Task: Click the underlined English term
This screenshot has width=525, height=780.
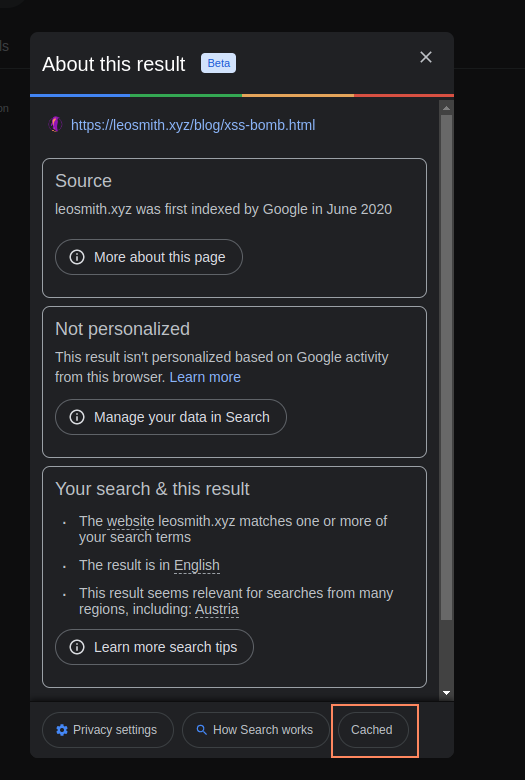Action: click(x=197, y=566)
